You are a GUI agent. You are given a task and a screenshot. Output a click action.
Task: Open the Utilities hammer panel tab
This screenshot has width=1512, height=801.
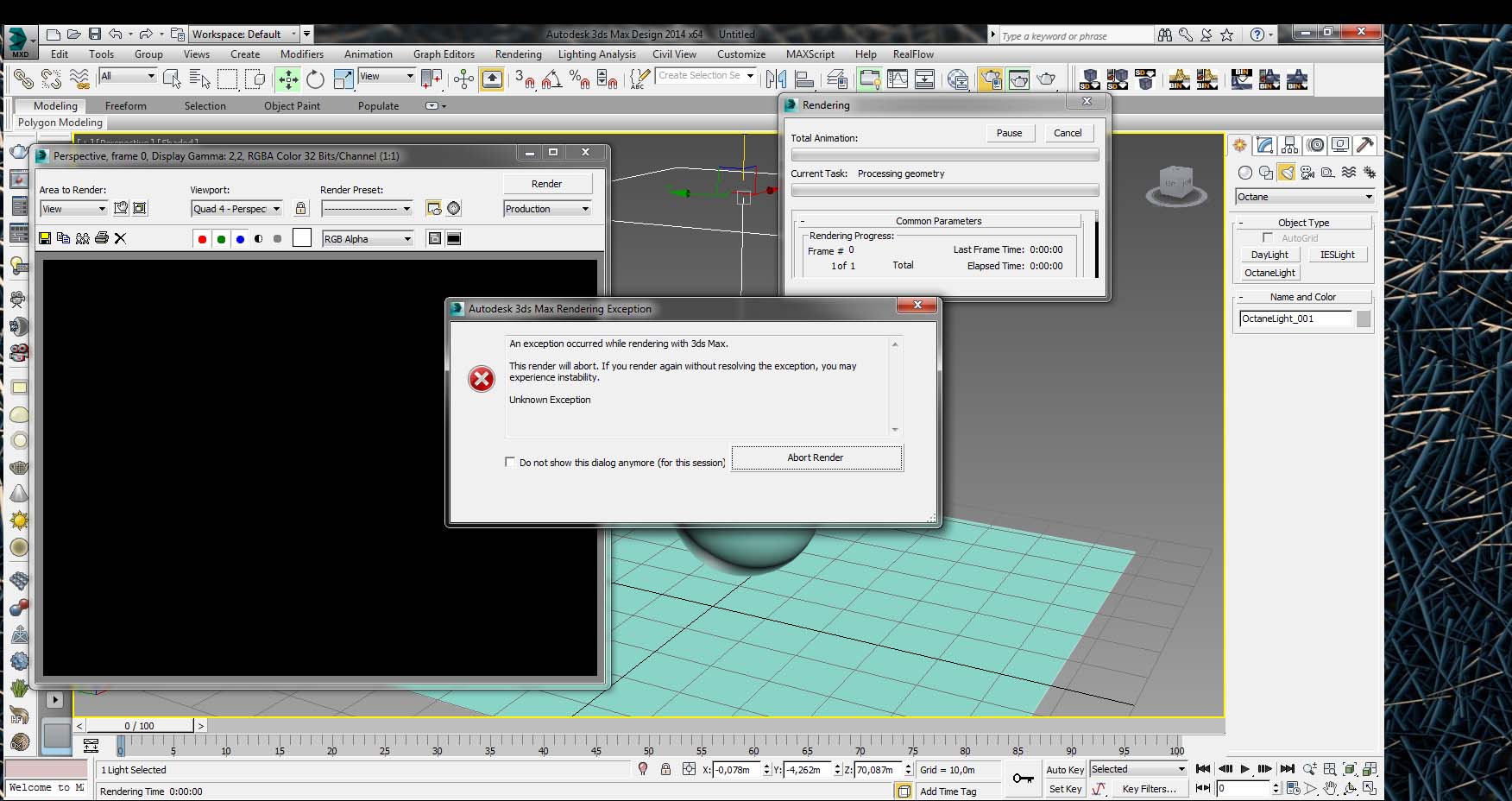click(1365, 145)
